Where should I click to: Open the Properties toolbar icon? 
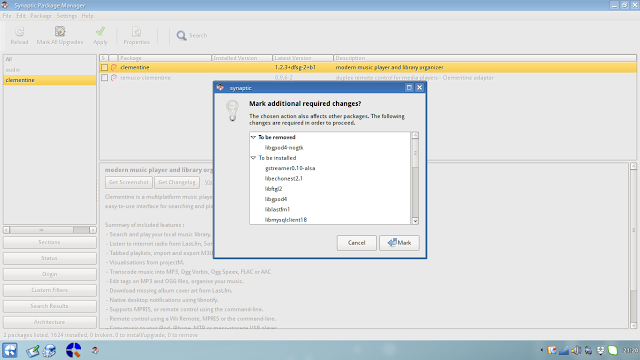tap(136, 31)
